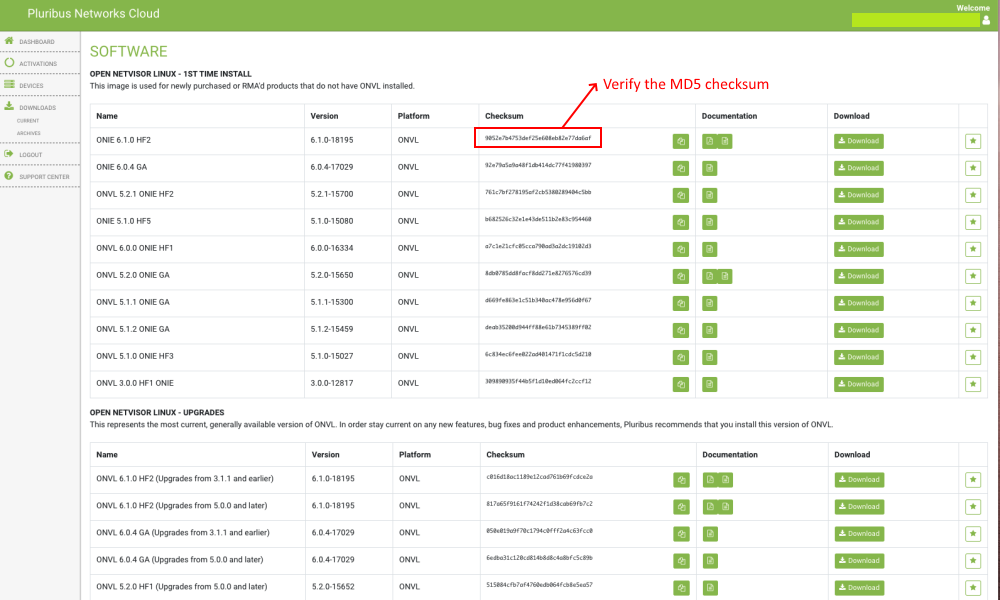Download ONVL 5.1.1 ONIE GA
This screenshot has height=600, width=1000.
pyautogui.click(x=858, y=304)
